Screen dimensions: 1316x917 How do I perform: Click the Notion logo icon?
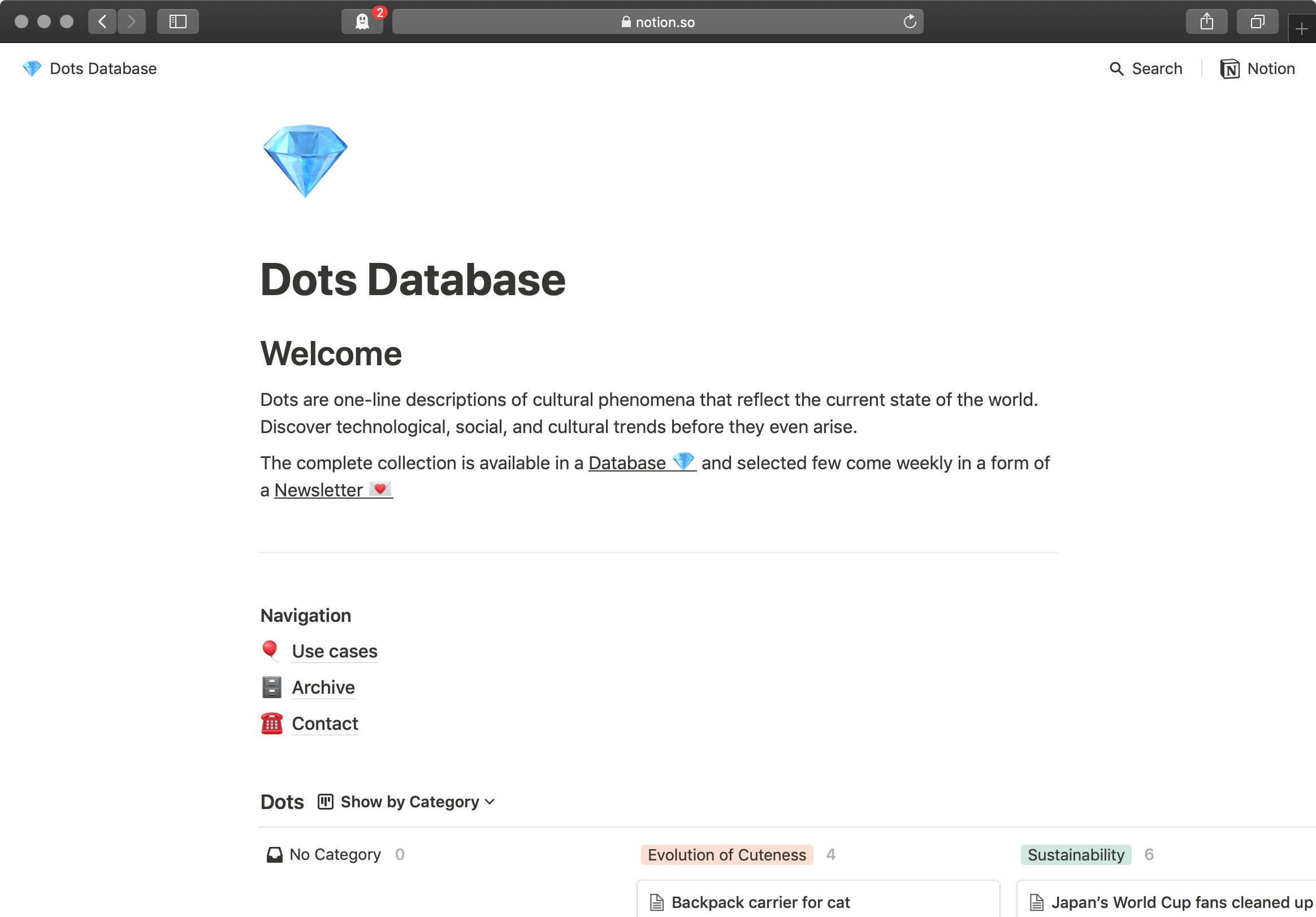[1230, 68]
